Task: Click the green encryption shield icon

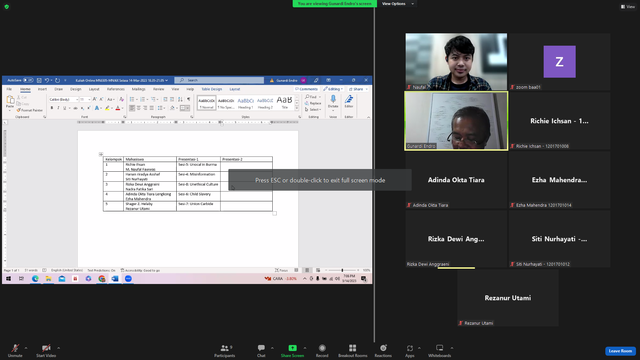Action: tap(7, 7)
